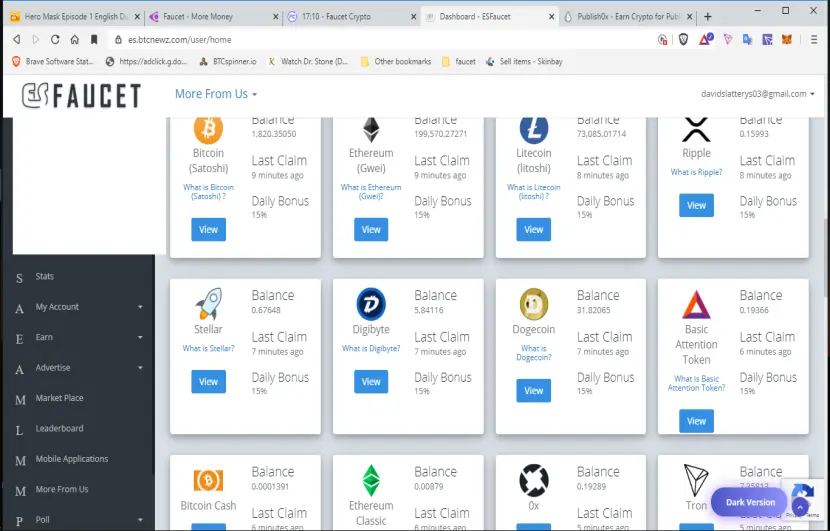Viewport: 830px width, 531px height.
Task: Click the scroll-to-top arrow button
Action: tap(800, 507)
